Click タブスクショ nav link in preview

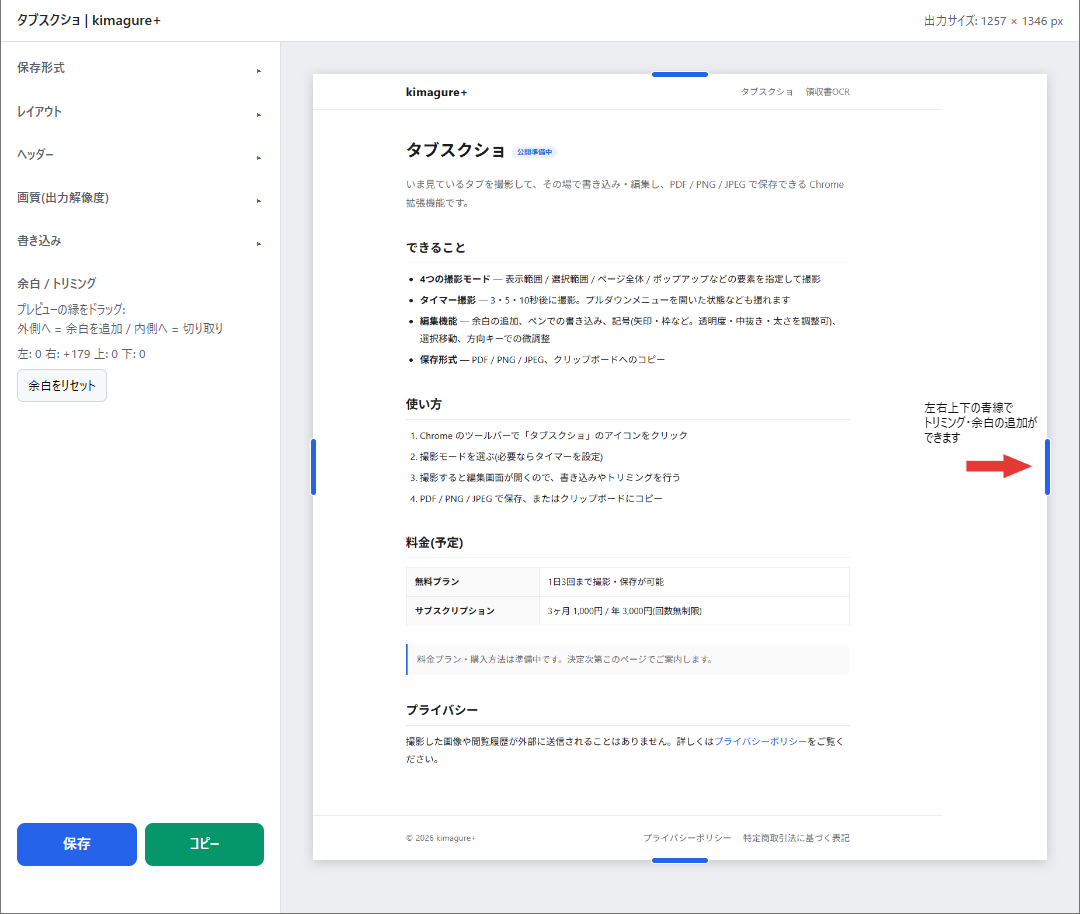pyautogui.click(x=766, y=92)
